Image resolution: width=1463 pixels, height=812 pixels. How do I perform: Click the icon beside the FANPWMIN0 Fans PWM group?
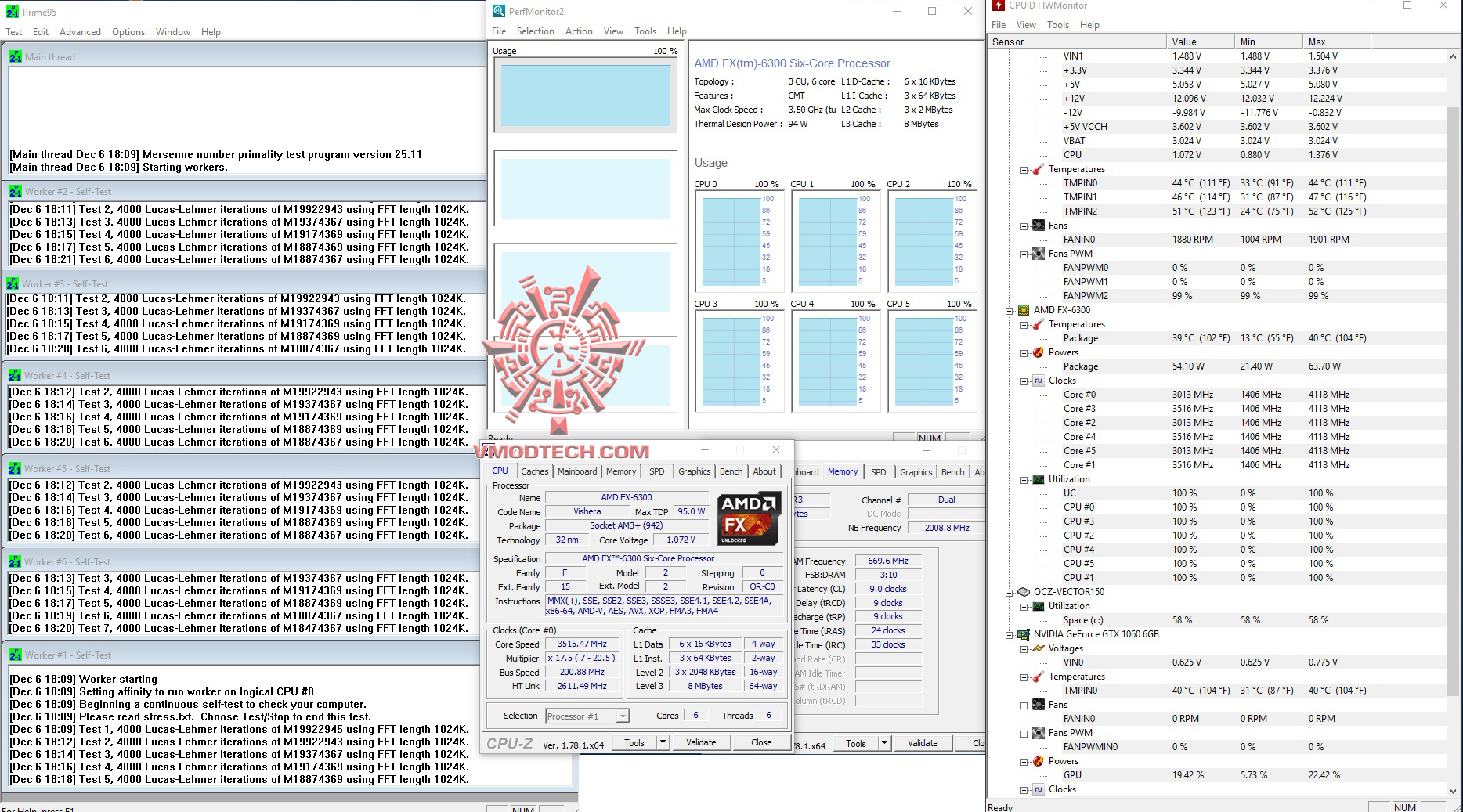pyautogui.click(x=1039, y=733)
